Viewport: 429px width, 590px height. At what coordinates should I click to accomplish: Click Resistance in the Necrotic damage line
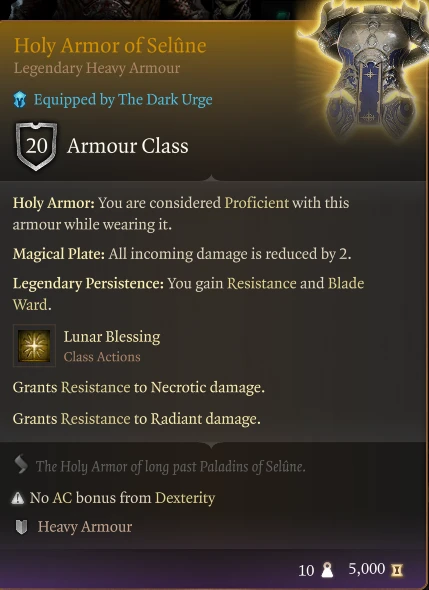pyautogui.click(x=96, y=387)
